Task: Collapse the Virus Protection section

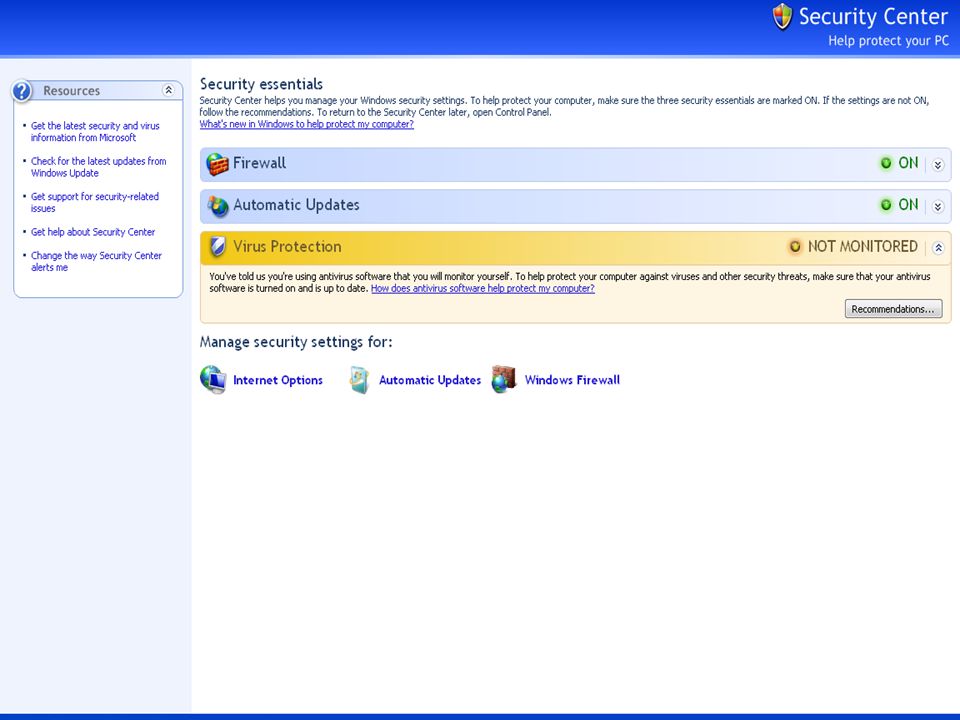Action: pyautogui.click(x=938, y=248)
